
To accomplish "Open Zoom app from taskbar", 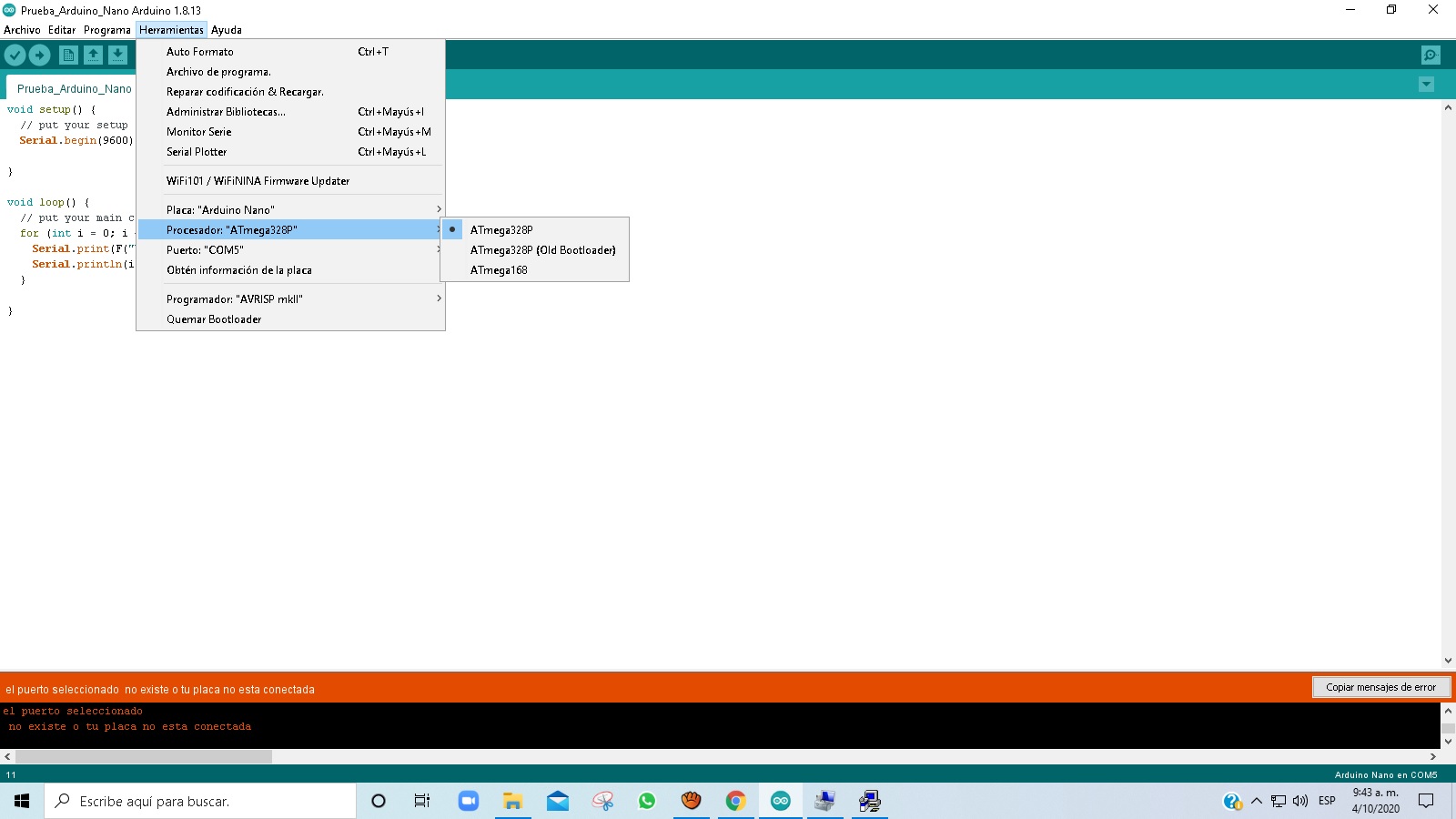I will click(468, 801).
